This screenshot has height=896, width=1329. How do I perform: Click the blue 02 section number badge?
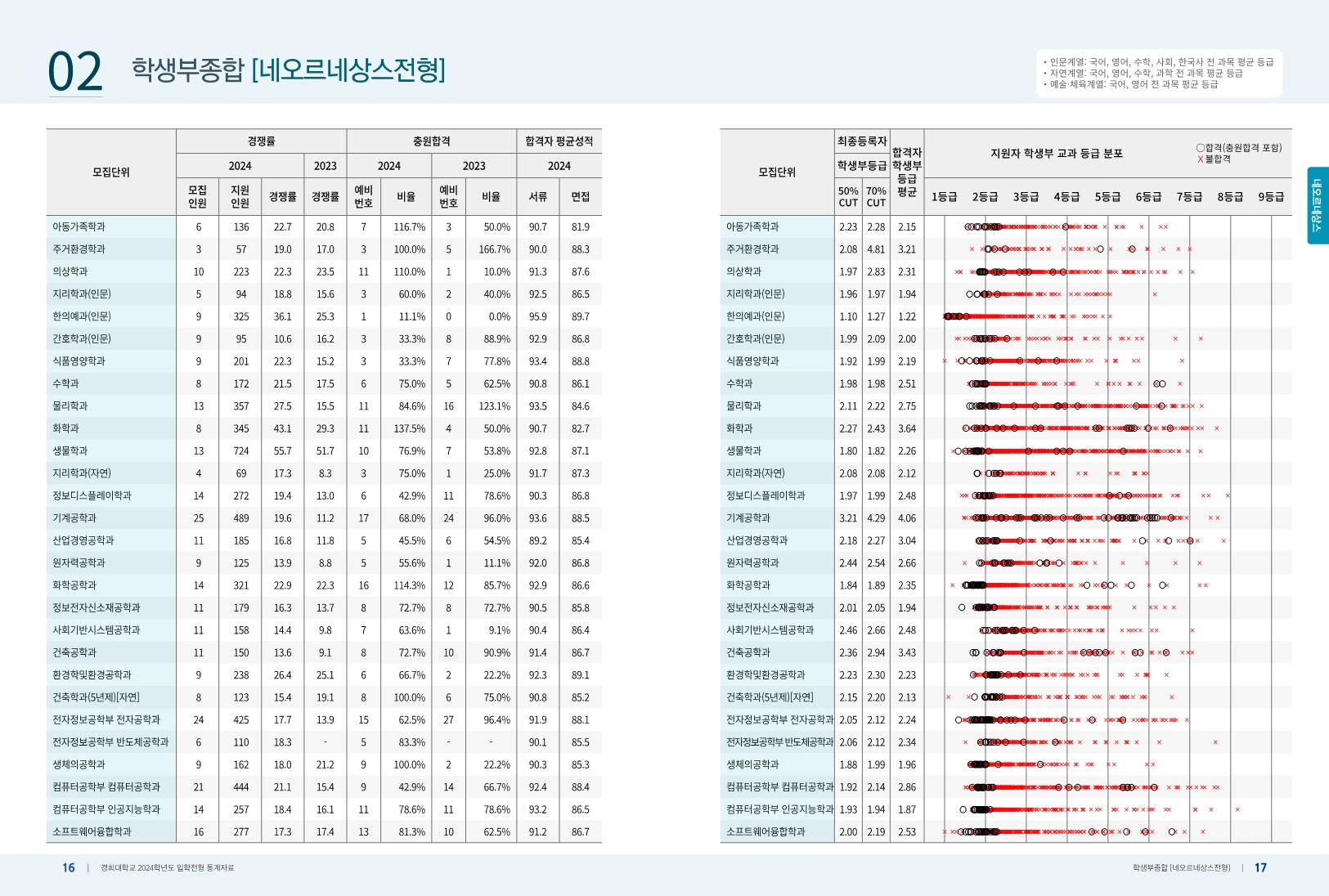pyautogui.click(x=76, y=69)
